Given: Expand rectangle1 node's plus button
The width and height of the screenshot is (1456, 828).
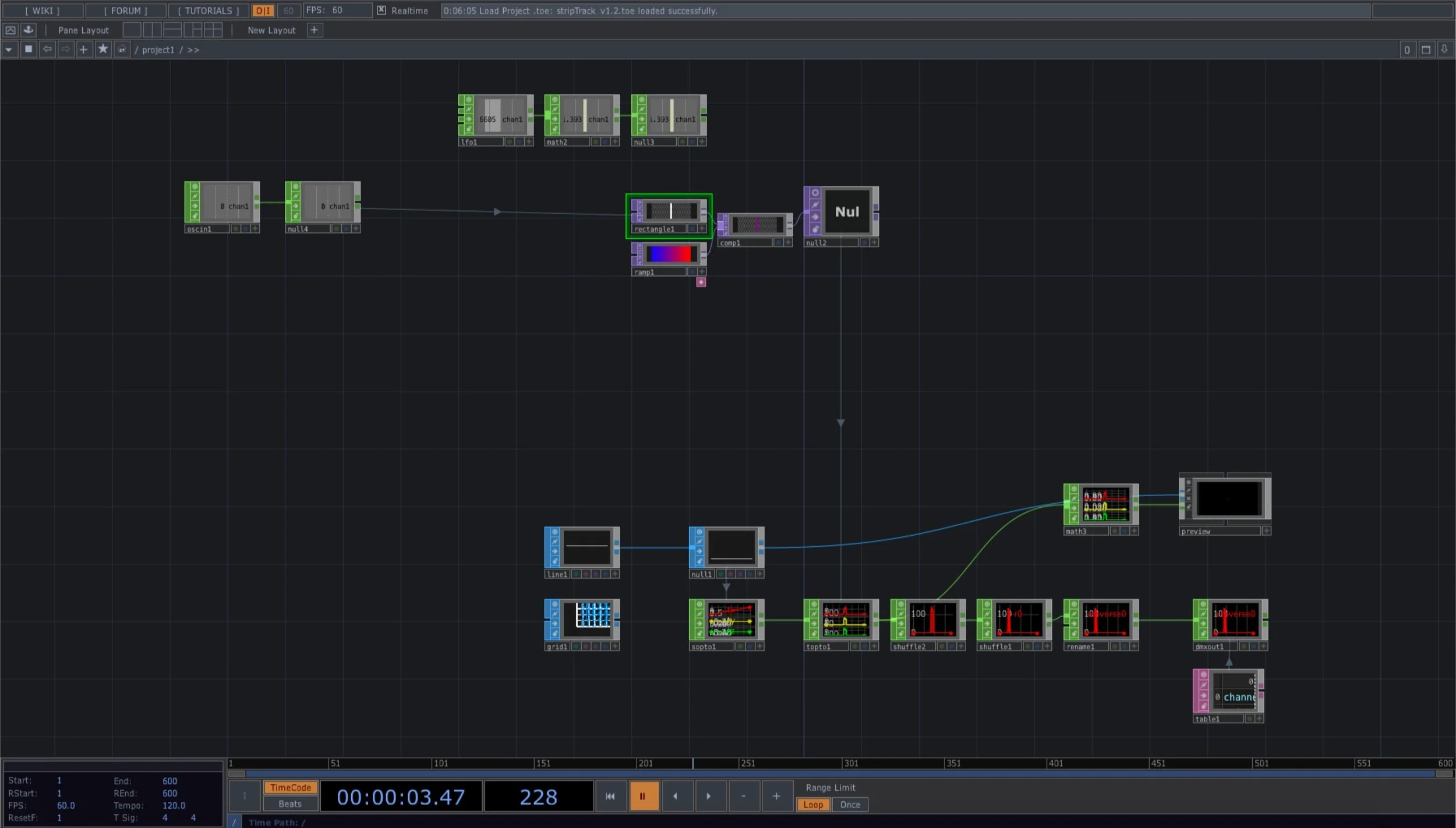Looking at the screenshot, I should click(702, 229).
